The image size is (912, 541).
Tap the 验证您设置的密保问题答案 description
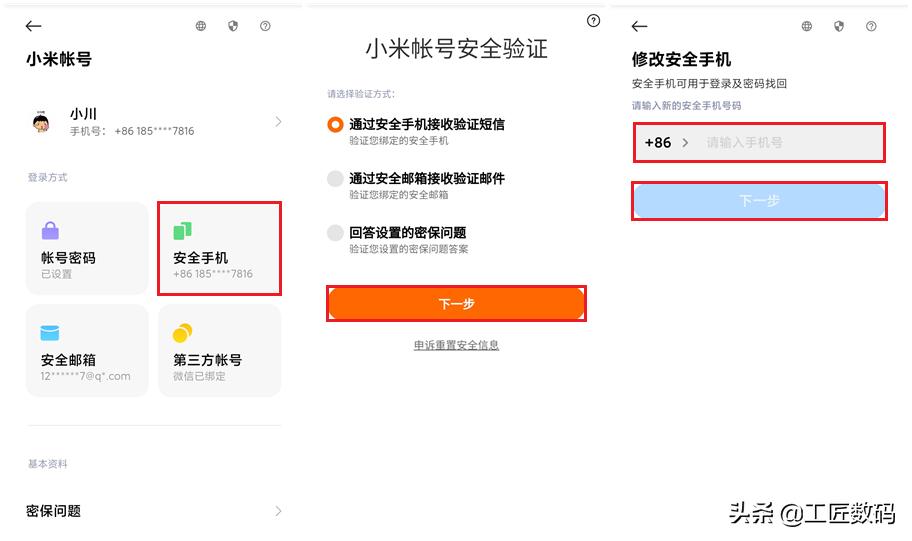click(x=409, y=249)
